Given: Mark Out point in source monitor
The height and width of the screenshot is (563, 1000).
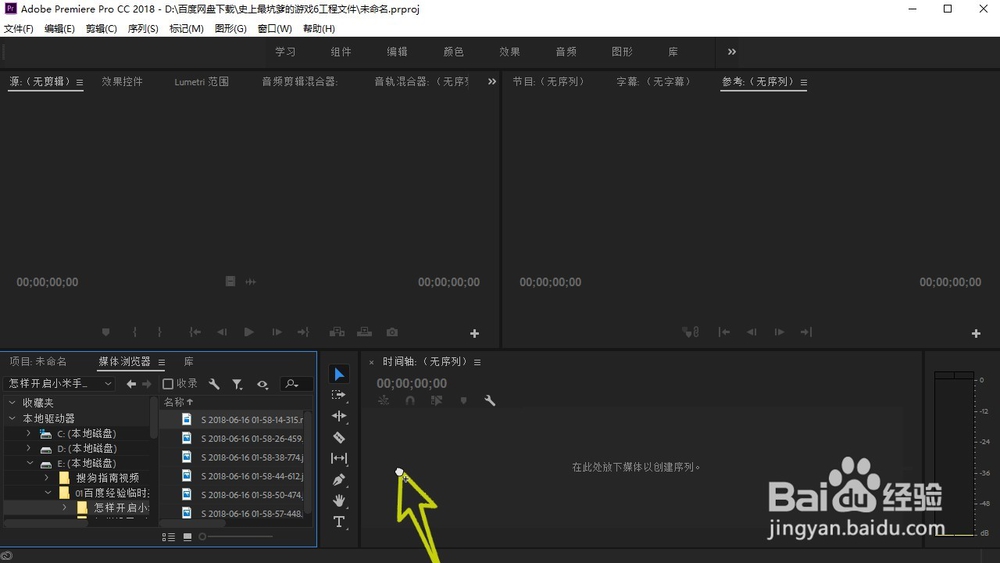Looking at the screenshot, I should 159,332.
